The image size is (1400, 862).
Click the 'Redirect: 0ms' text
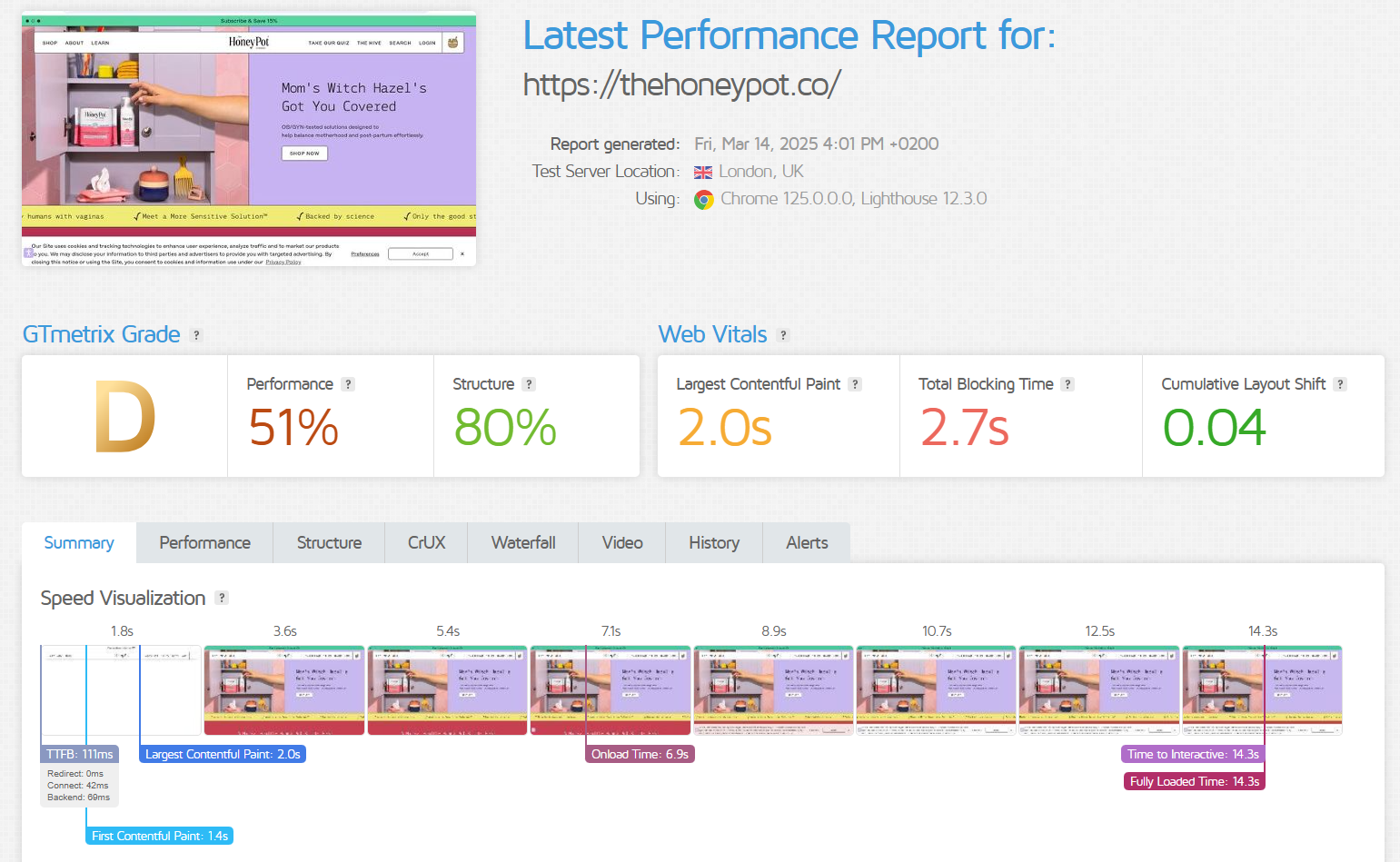[75, 774]
